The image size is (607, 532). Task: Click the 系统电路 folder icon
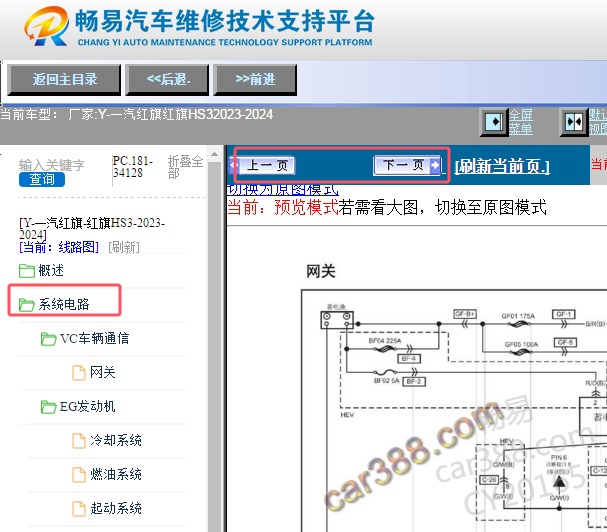click(27, 305)
